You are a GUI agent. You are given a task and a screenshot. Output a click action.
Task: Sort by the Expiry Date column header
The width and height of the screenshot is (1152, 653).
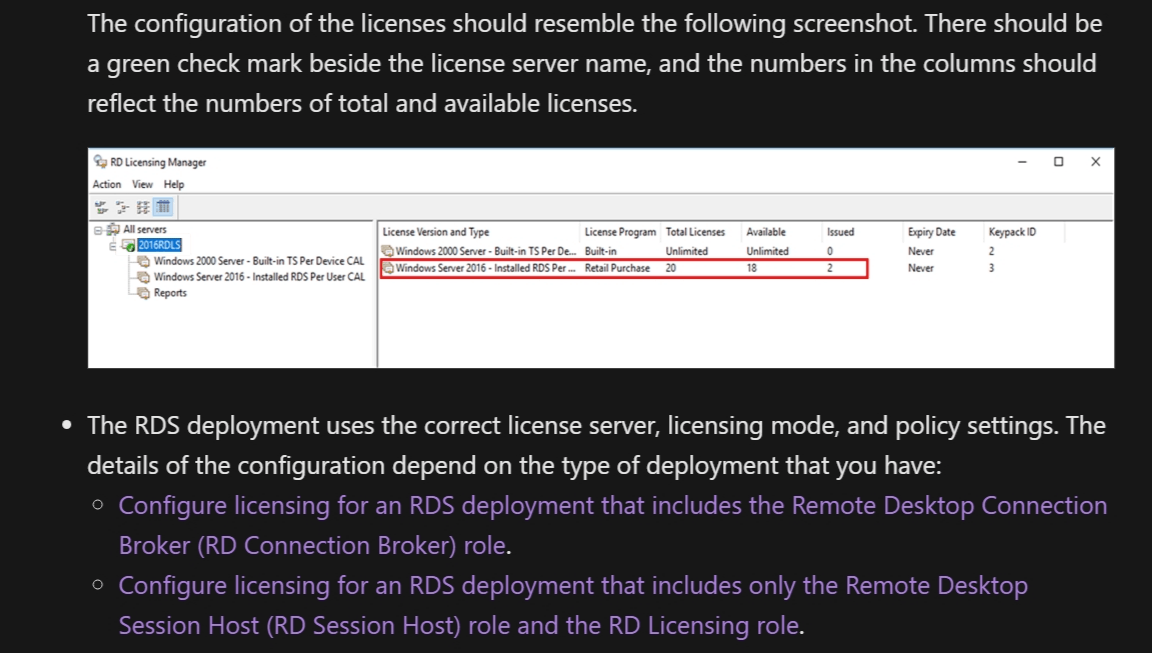[932, 232]
